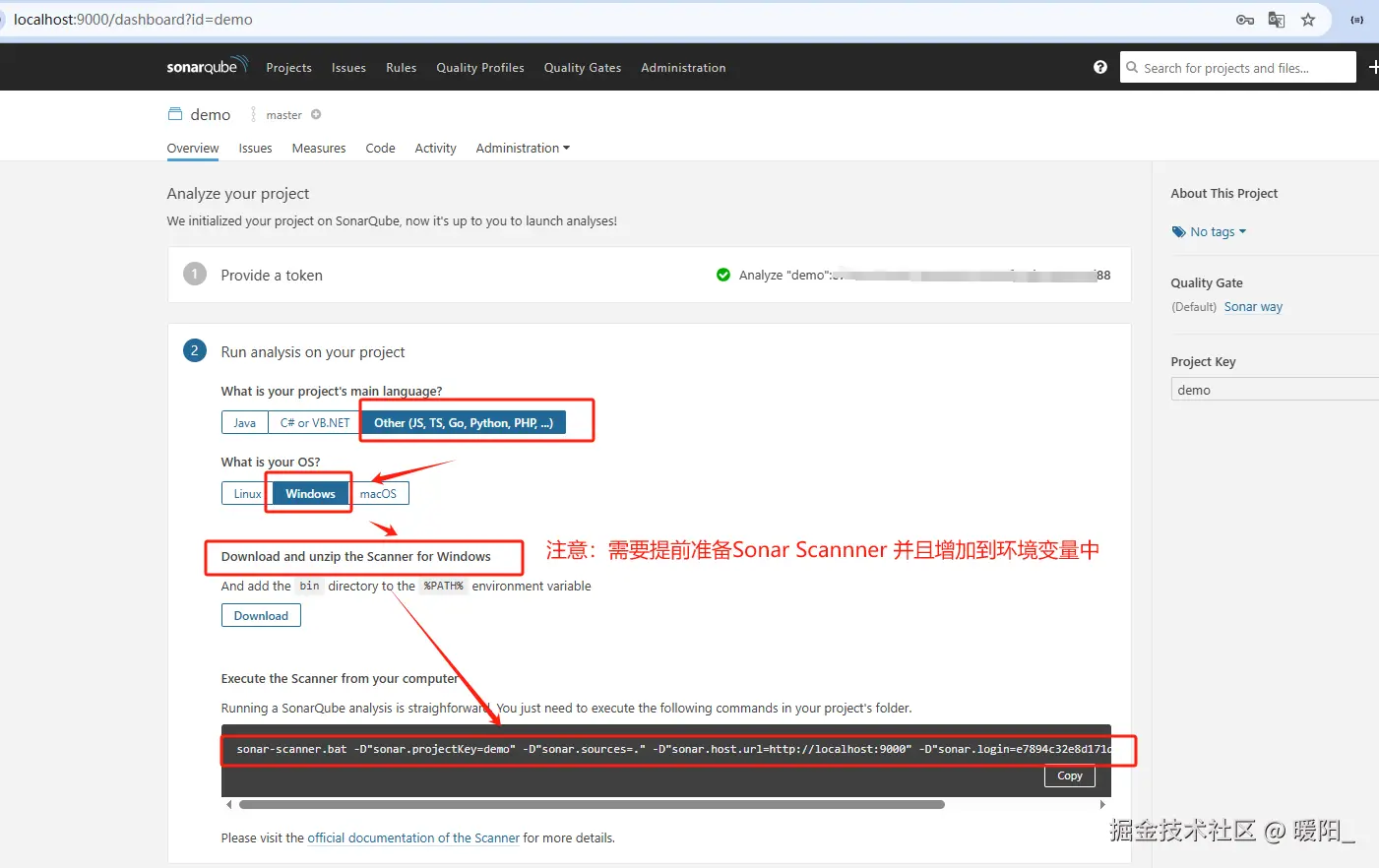Bookmark this page with the star icon
The image size is (1379, 868).
(x=1308, y=20)
